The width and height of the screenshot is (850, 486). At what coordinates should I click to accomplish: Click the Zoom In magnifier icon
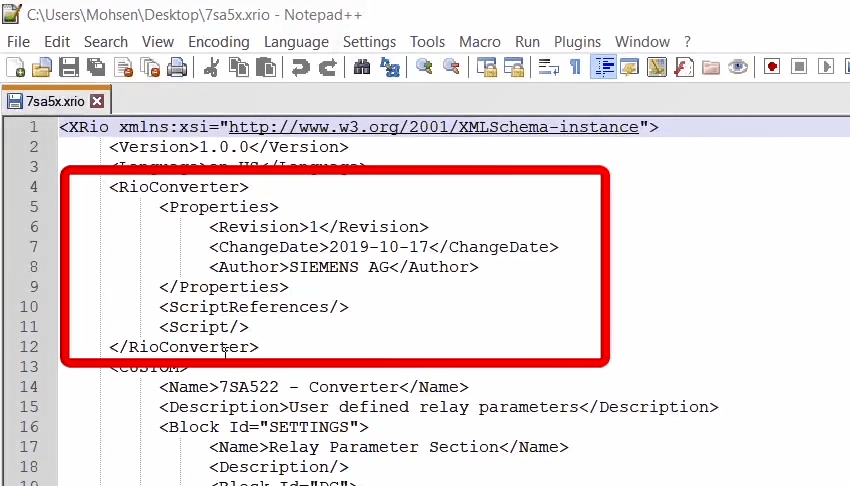point(425,67)
